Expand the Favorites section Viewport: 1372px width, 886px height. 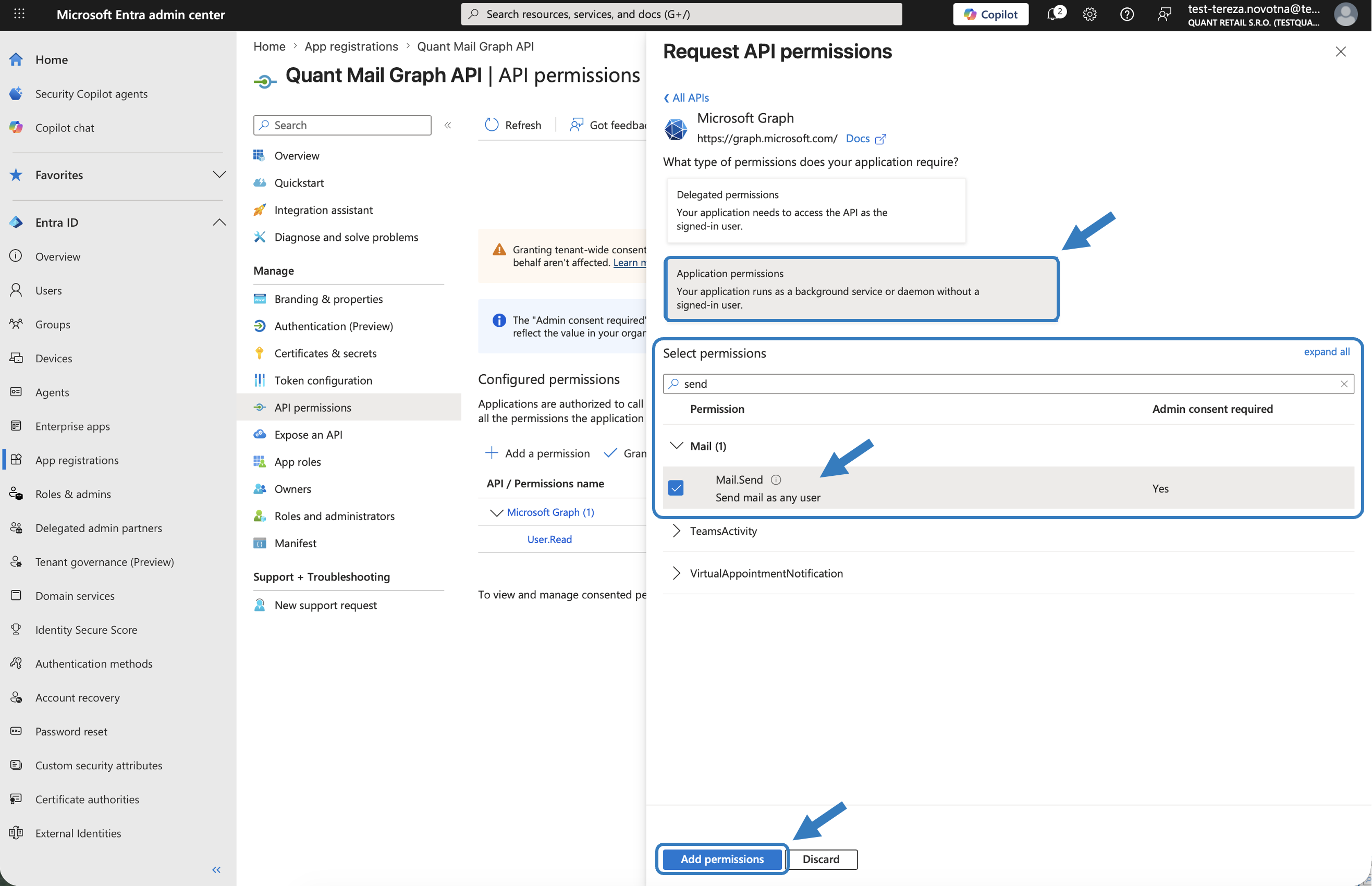pyautogui.click(x=219, y=174)
